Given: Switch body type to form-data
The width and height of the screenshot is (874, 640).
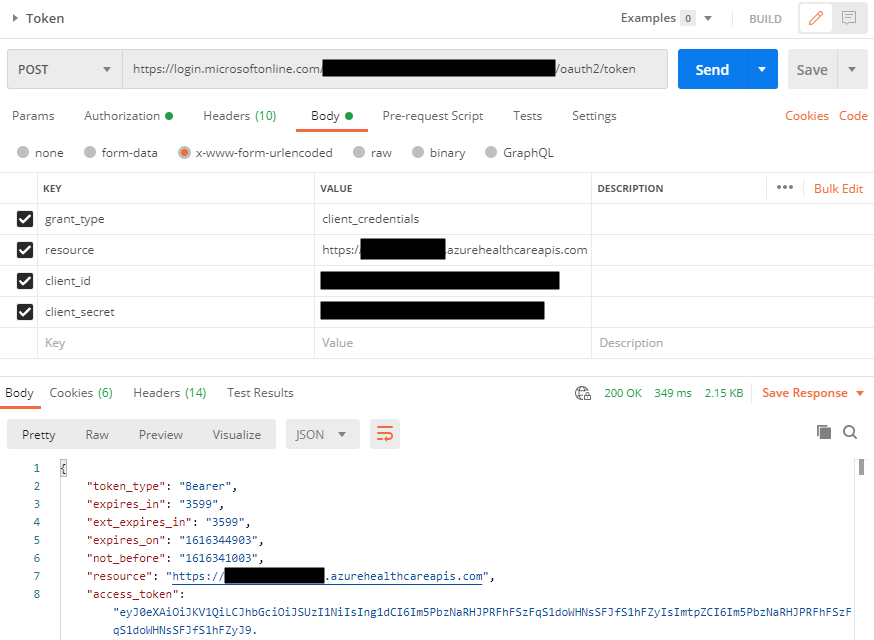Looking at the screenshot, I should pyautogui.click(x=90, y=152).
